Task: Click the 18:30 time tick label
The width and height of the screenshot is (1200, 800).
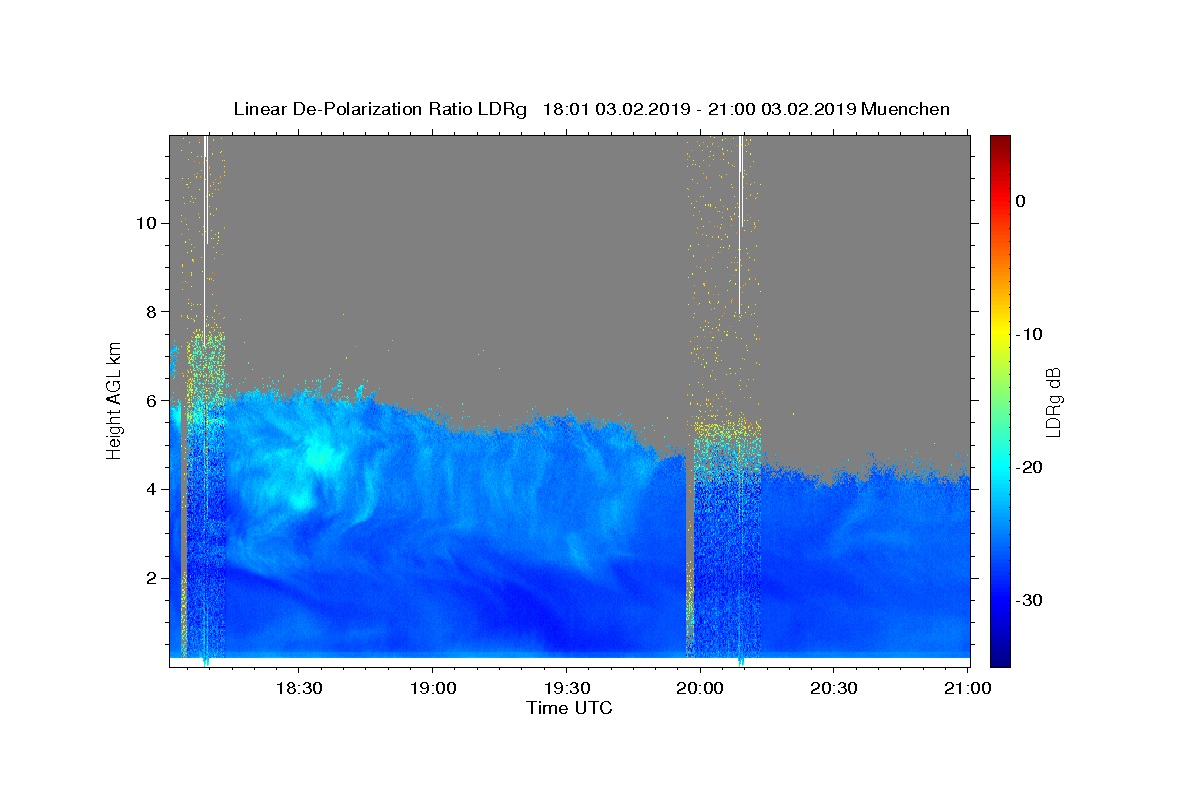Action: [x=298, y=689]
